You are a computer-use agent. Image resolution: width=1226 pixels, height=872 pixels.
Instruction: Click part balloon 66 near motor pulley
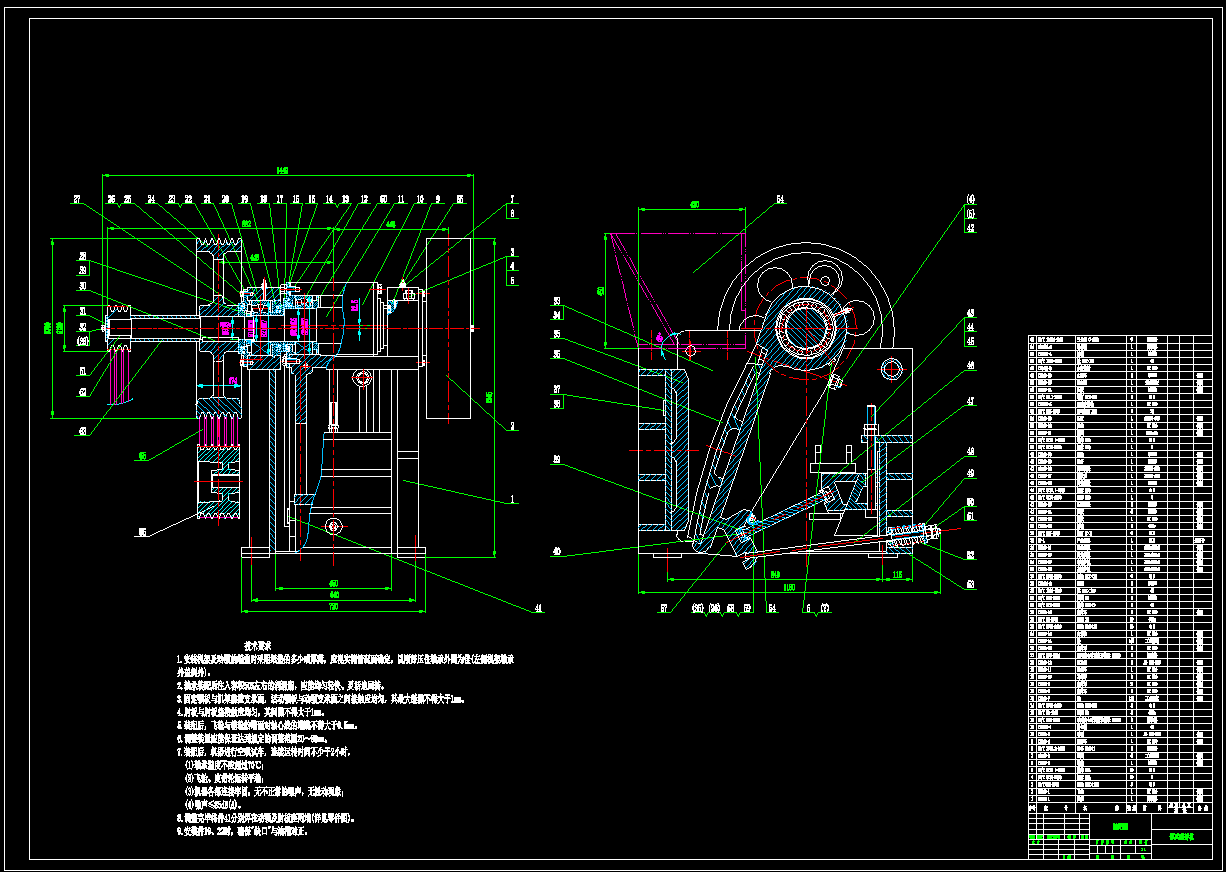[142, 532]
